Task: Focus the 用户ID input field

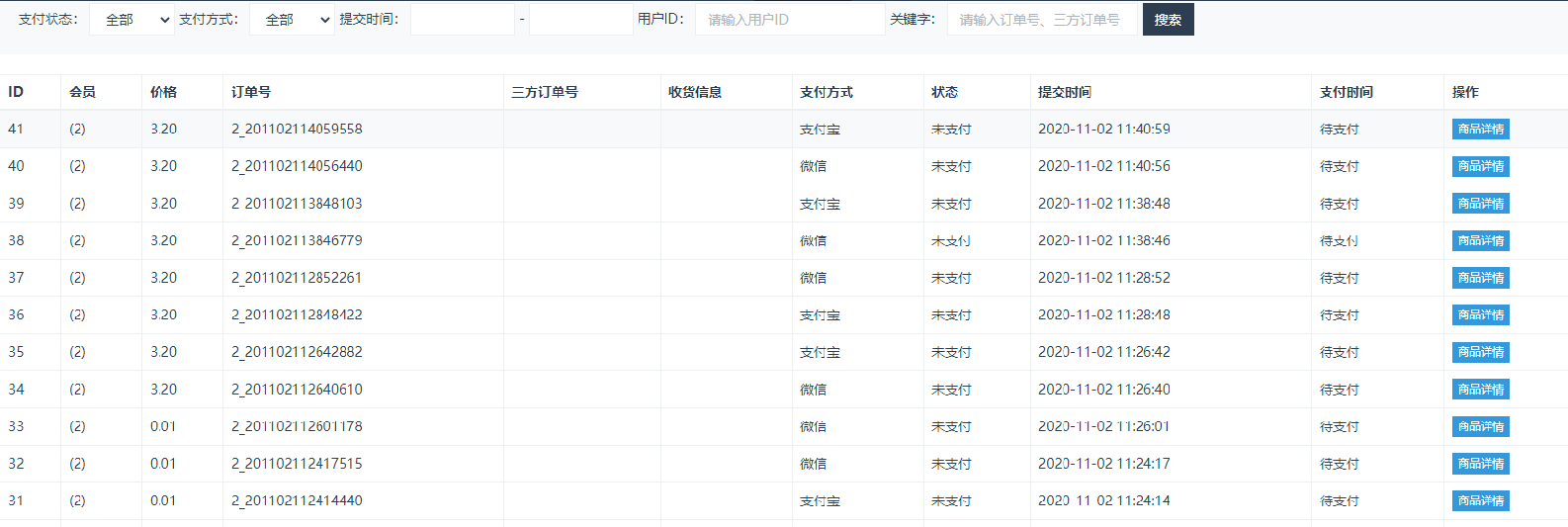Action: tap(789, 20)
